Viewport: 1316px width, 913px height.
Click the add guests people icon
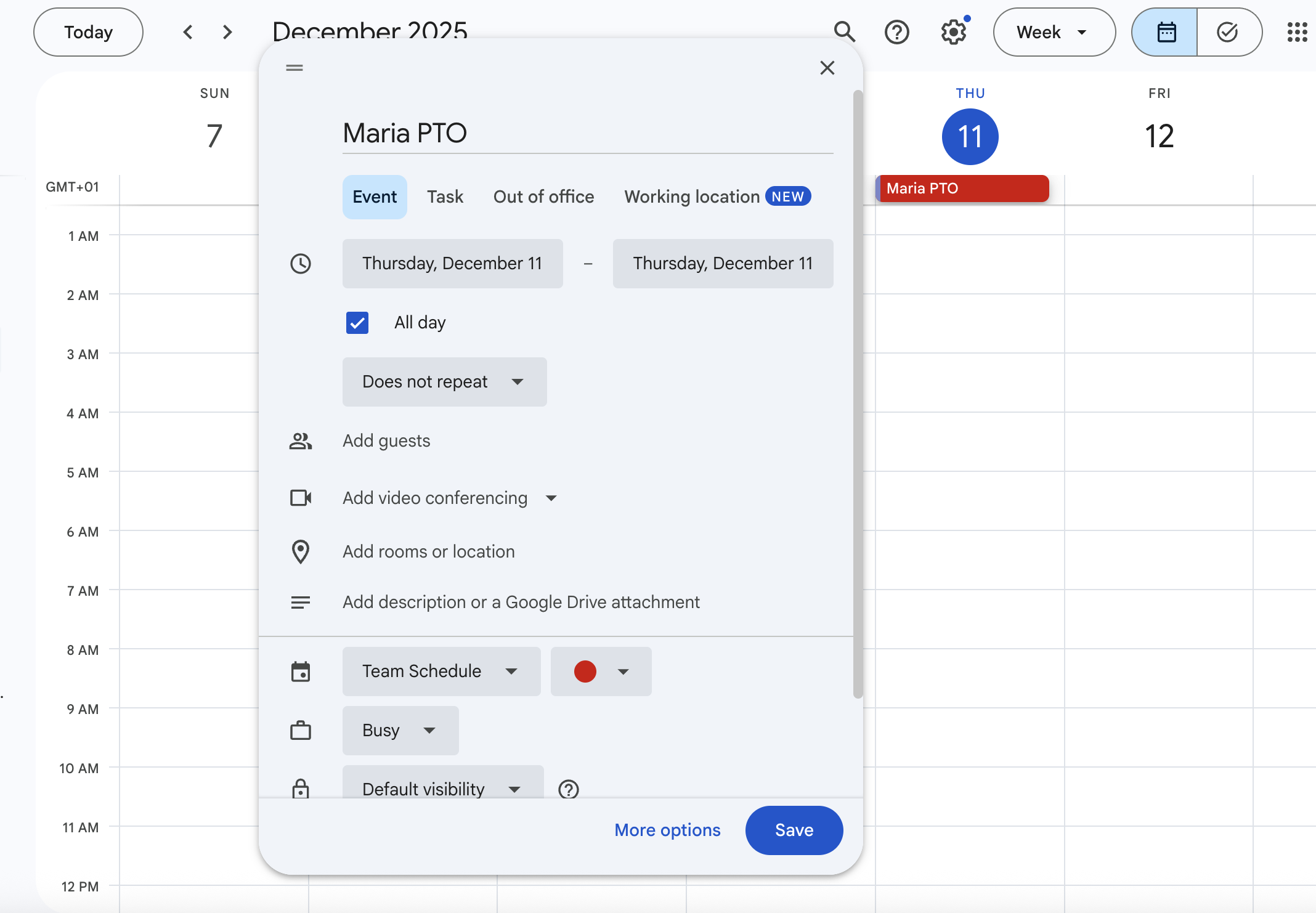tap(301, 440)
